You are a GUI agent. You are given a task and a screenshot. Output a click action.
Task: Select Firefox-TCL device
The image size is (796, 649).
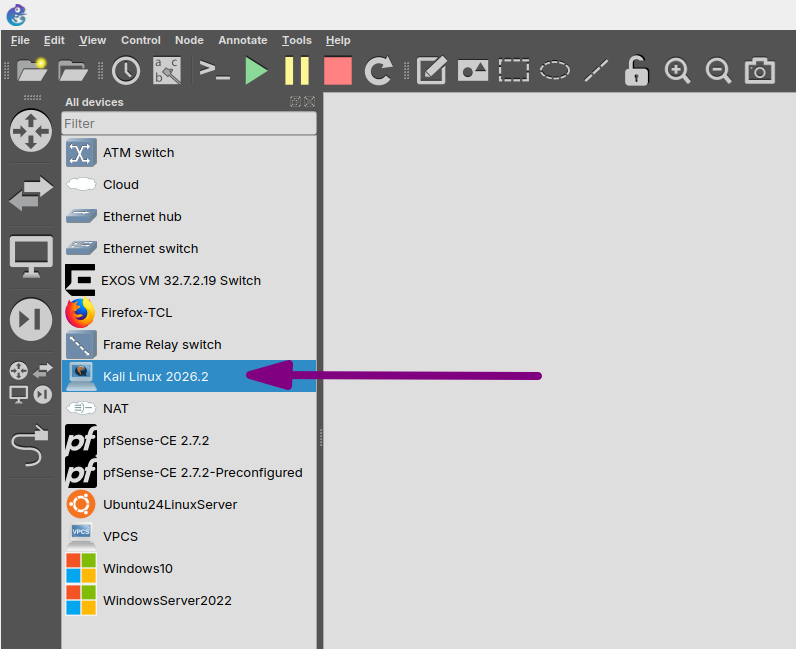tap(189, 312)
